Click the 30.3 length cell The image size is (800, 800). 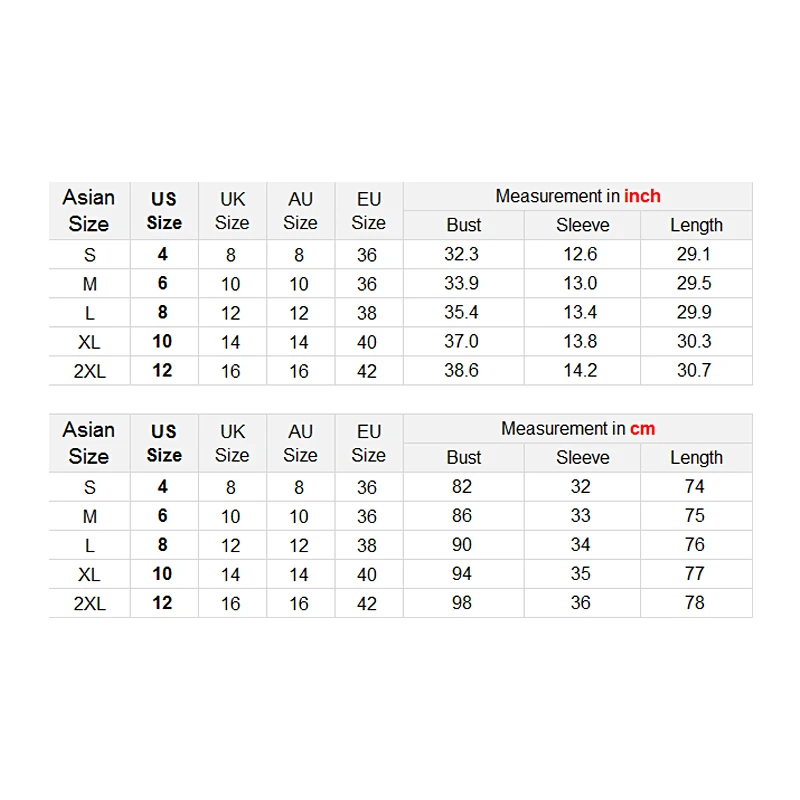point(694,342)
